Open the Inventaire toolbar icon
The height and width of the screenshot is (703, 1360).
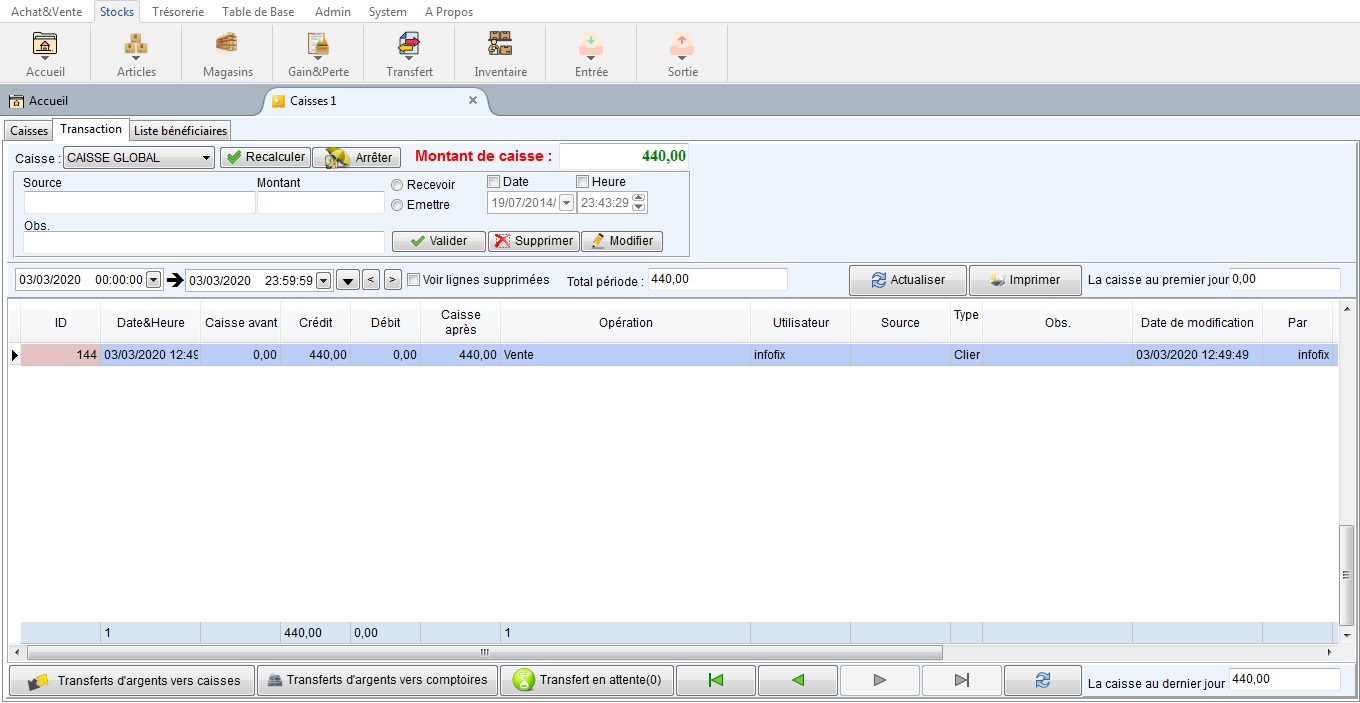point(500,45)
